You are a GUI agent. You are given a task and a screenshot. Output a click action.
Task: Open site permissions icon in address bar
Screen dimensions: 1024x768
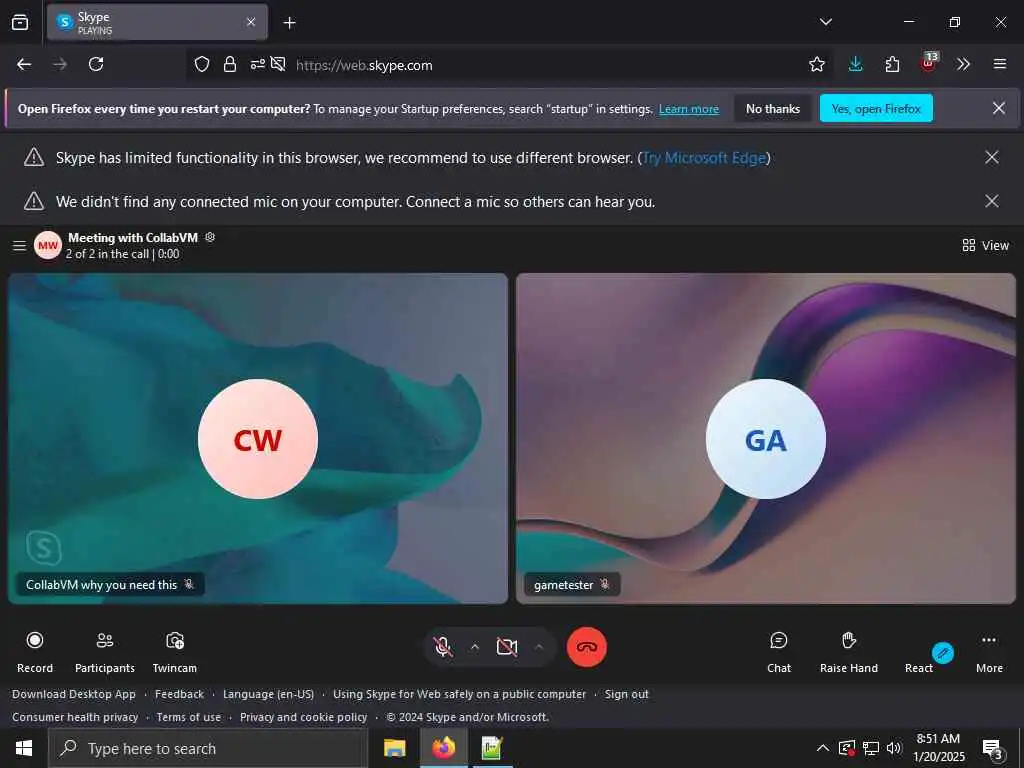click(258, 64)
